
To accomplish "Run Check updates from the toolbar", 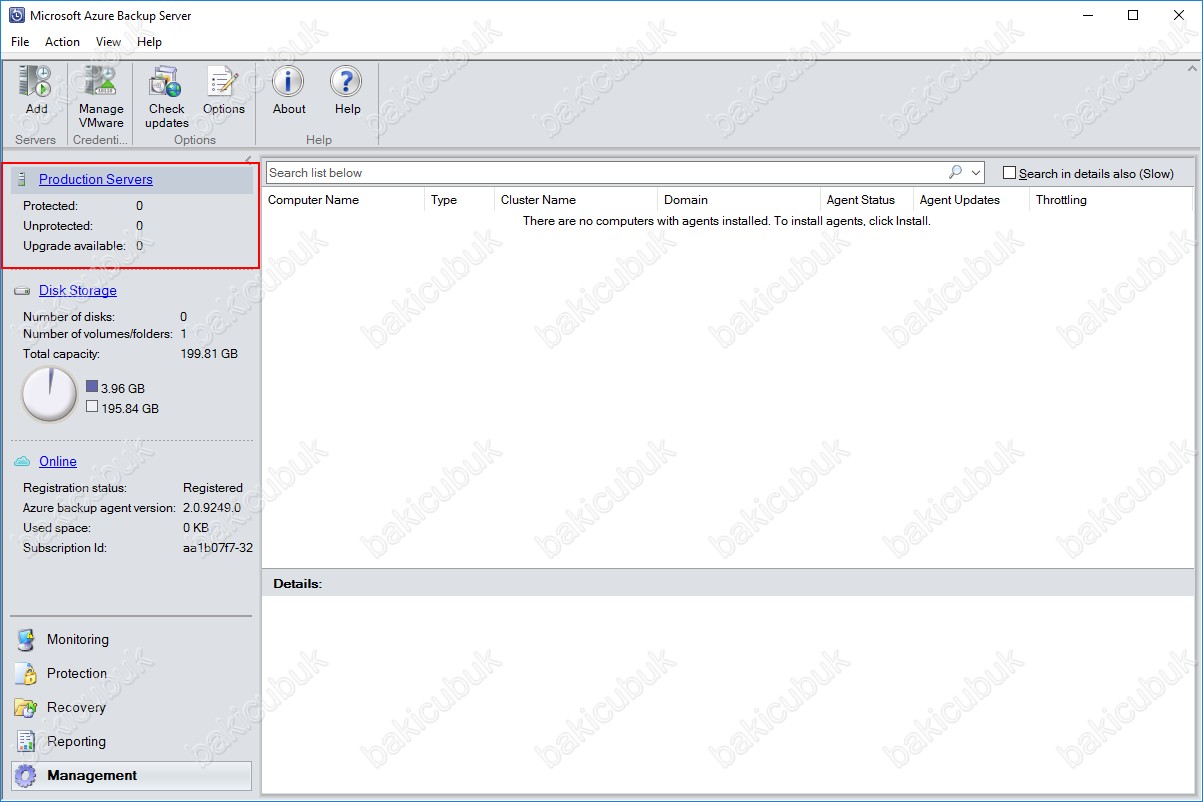I will point(166,97).
